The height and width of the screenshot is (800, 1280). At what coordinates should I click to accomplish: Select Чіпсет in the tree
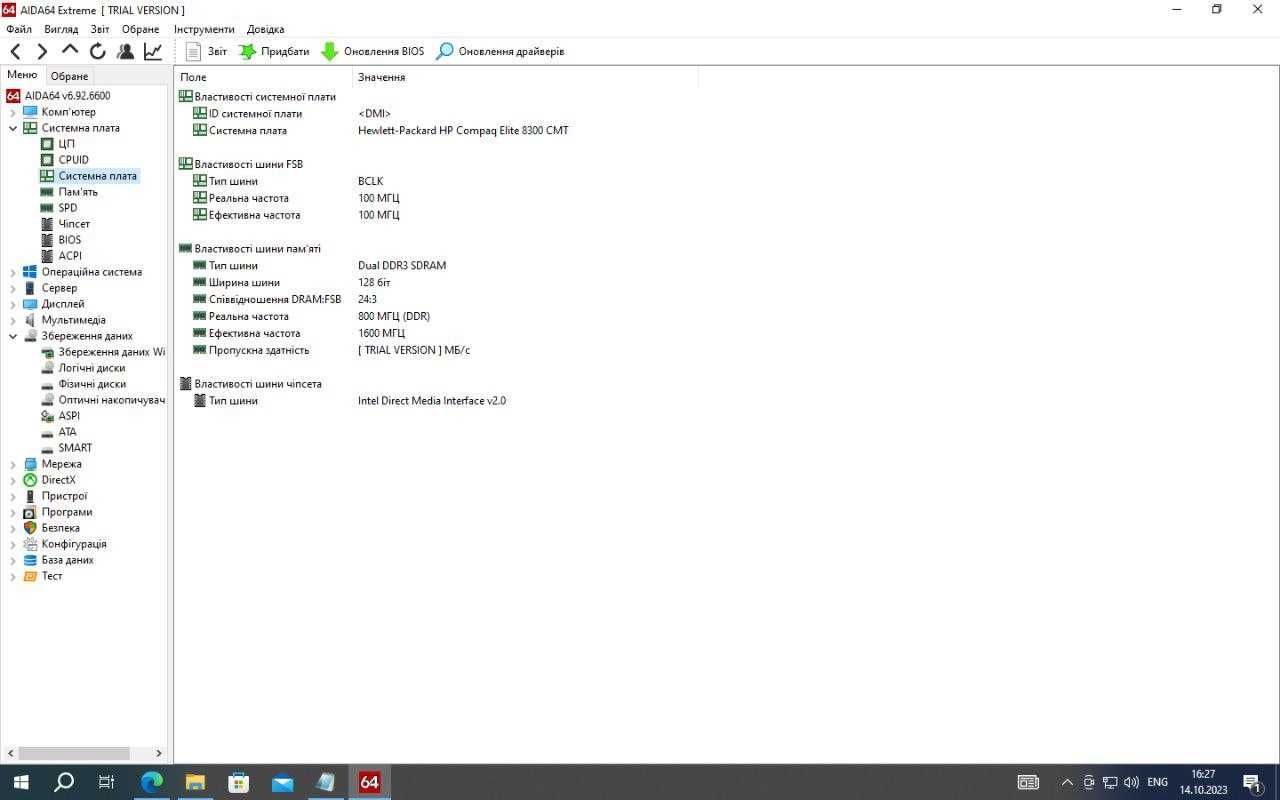[74, 224]
